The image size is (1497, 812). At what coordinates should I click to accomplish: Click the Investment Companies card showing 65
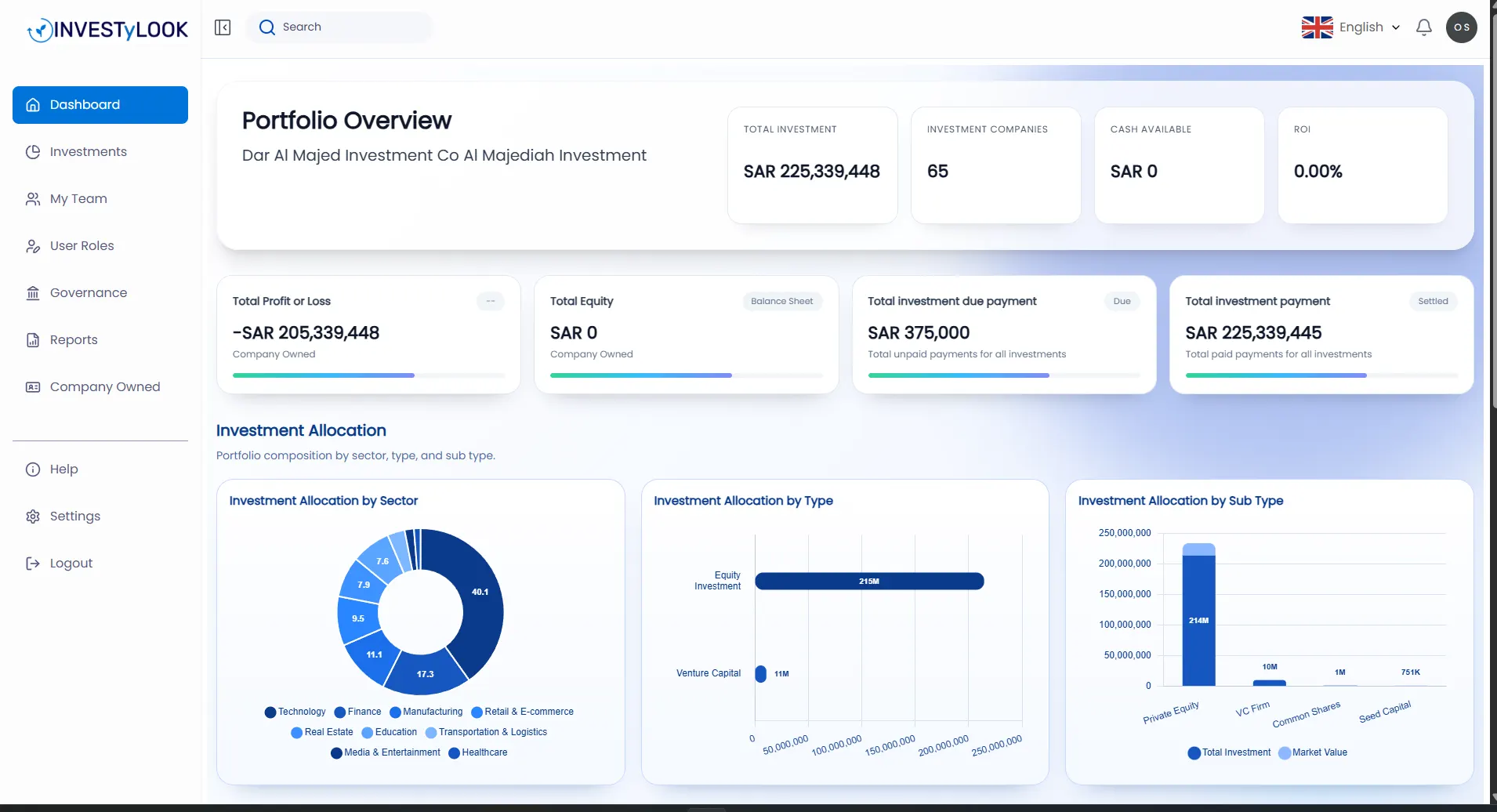point(996,165)
